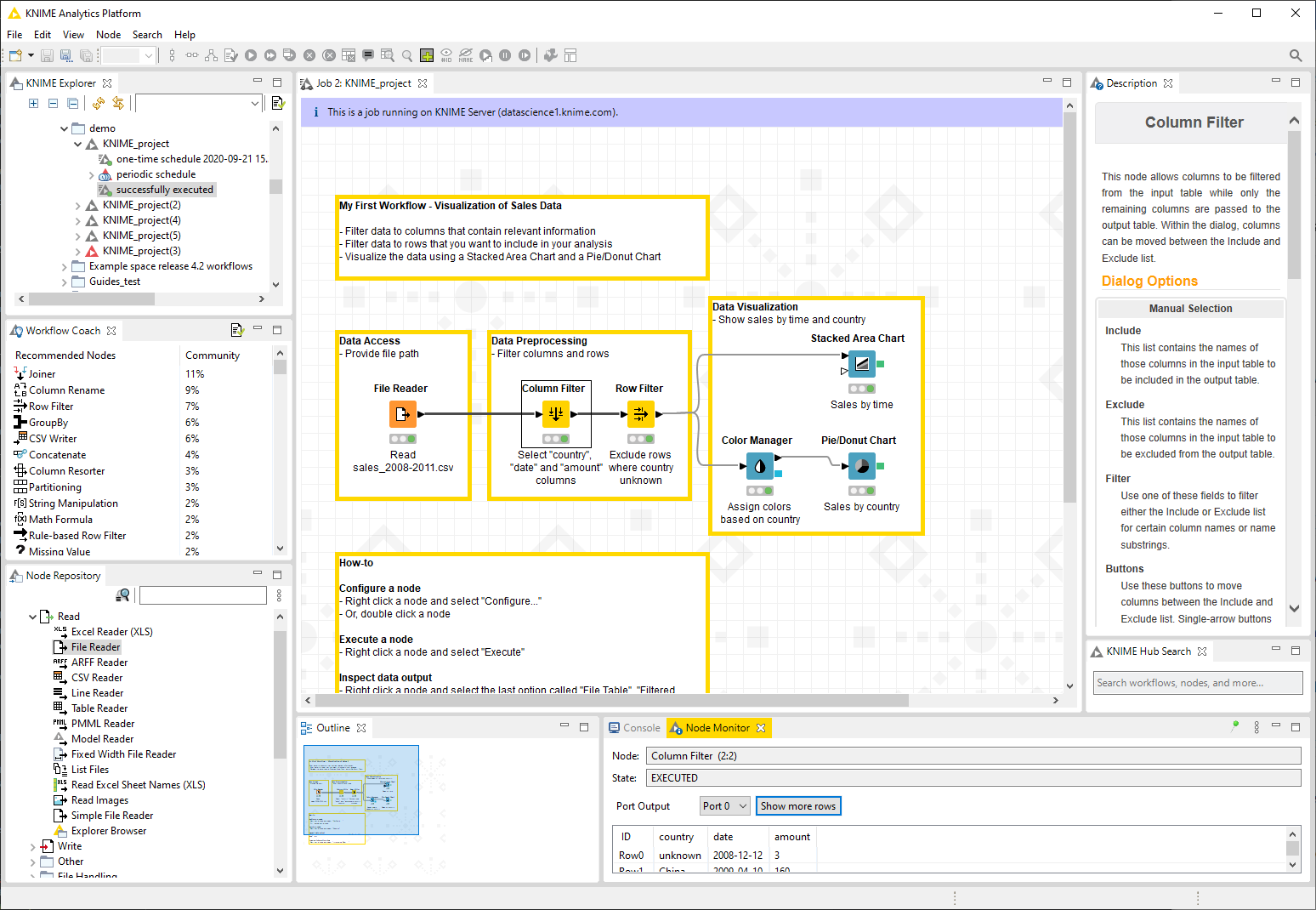Select the Stacked Area Chart node
The height and width of the screenshot is (910, 1316).
(x=862, y=364)
